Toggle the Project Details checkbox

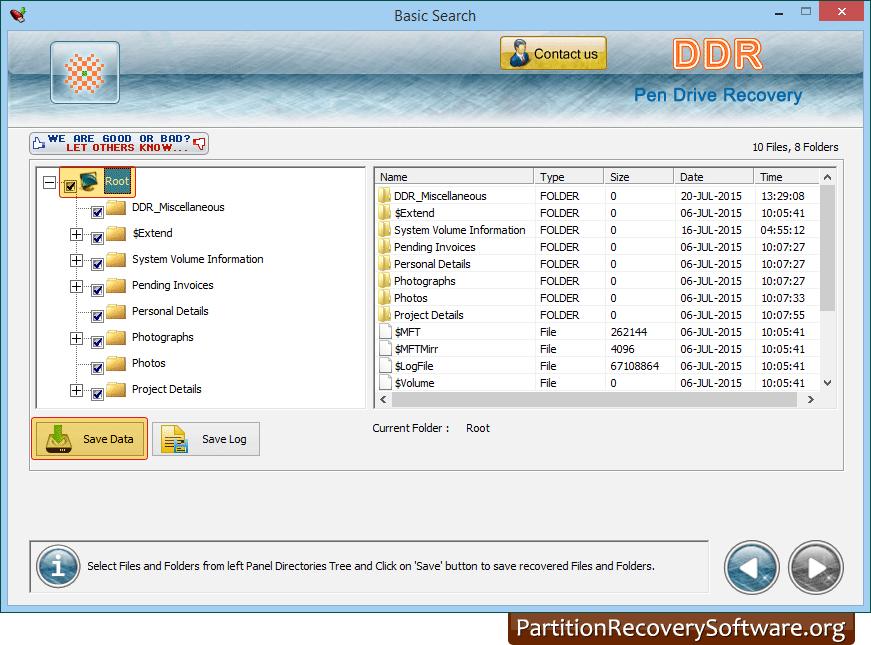click(x=97, y=394)
